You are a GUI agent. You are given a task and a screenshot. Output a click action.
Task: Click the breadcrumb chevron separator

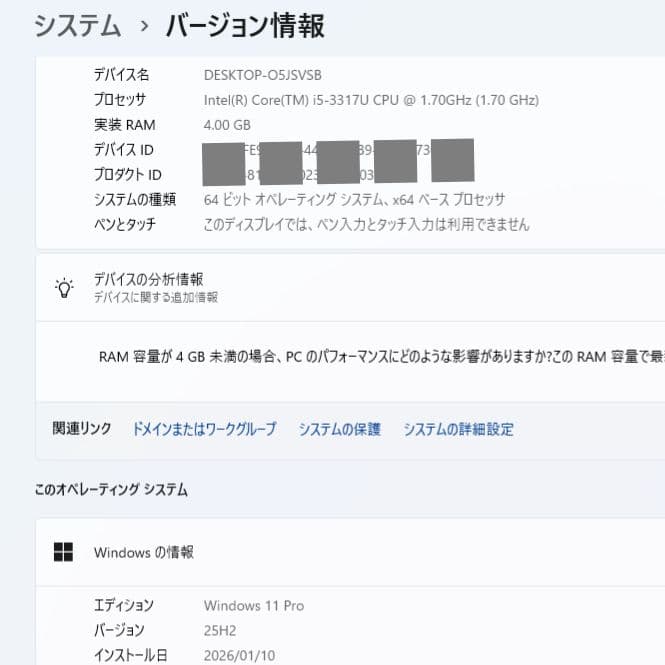coord(144,26)
